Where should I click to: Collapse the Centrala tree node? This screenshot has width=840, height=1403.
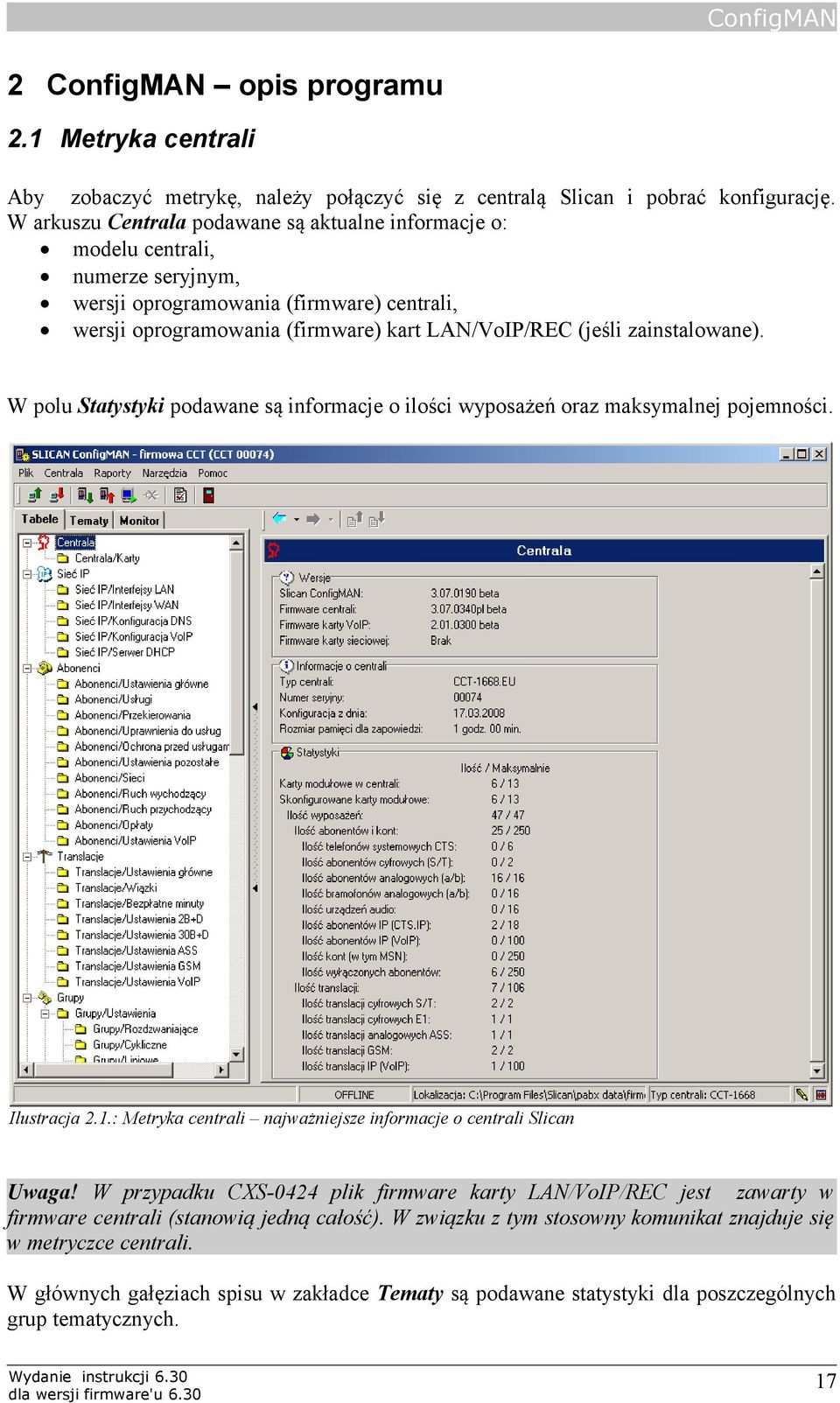point(27,543)
